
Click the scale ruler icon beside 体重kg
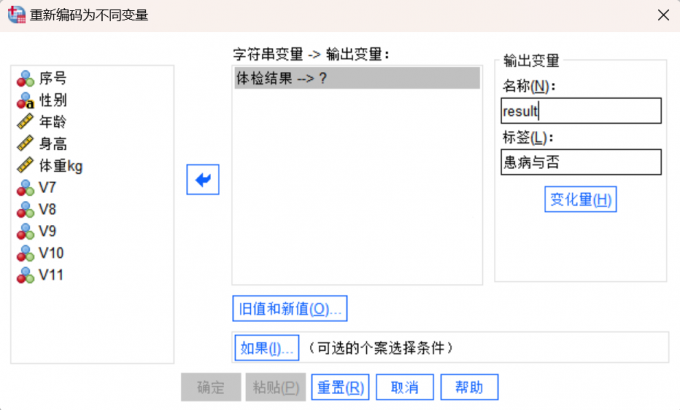[x=25, y=165]
